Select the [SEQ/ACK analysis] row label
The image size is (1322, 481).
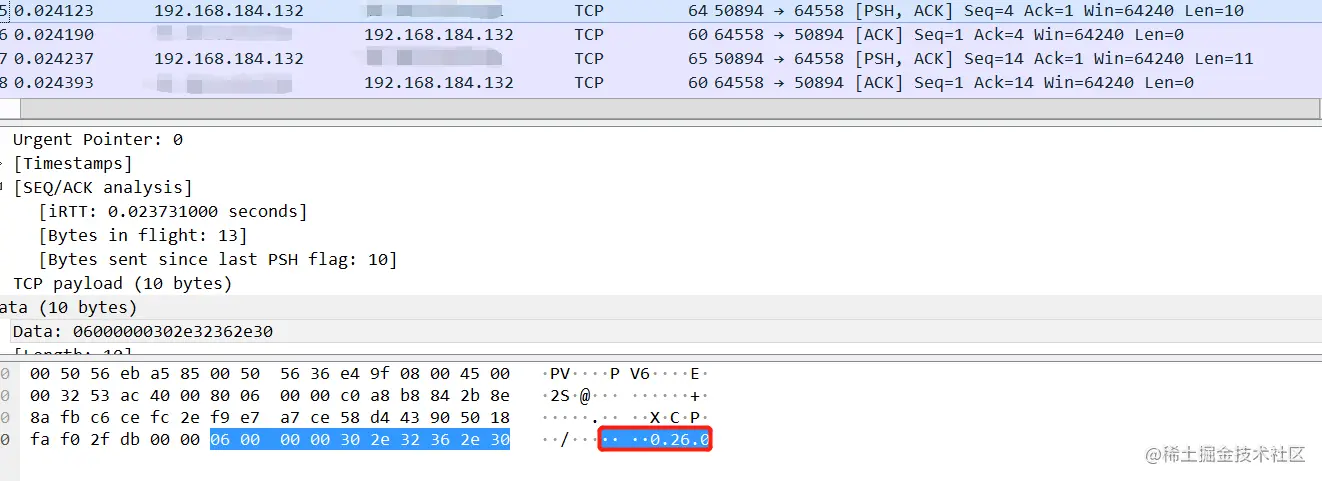(103, 188)
